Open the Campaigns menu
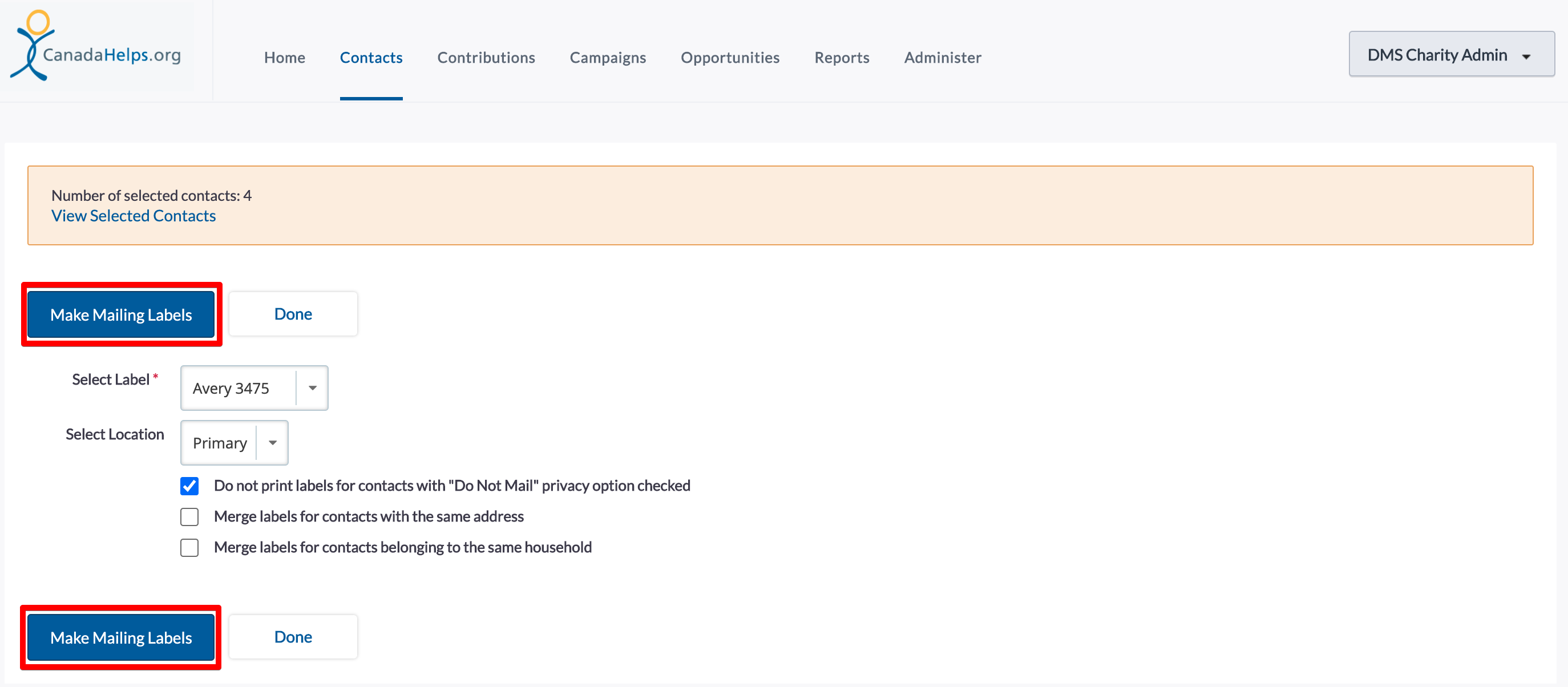The height and width of the screenshot is (687, 1568). point(608,57)
